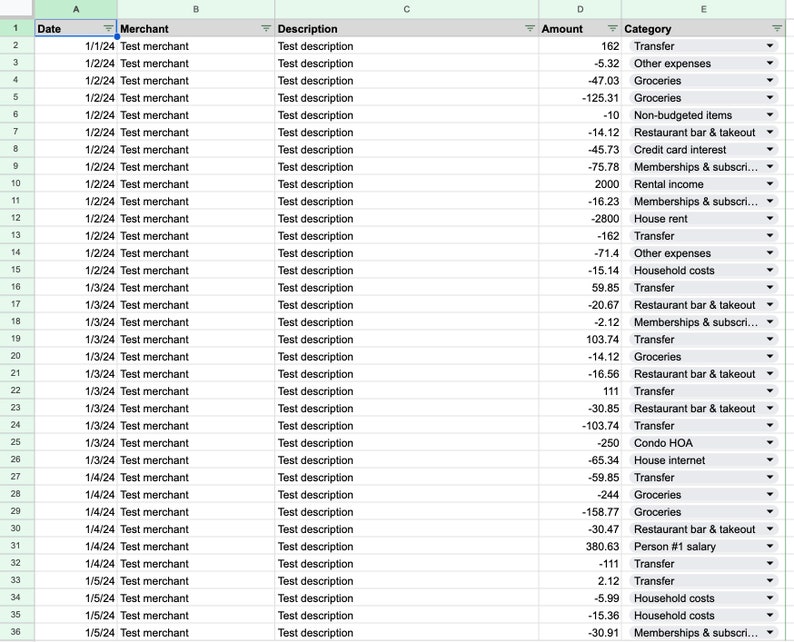This screenshot has width=794, height=642.
Task: Select column D header
Action: (580, 9)
